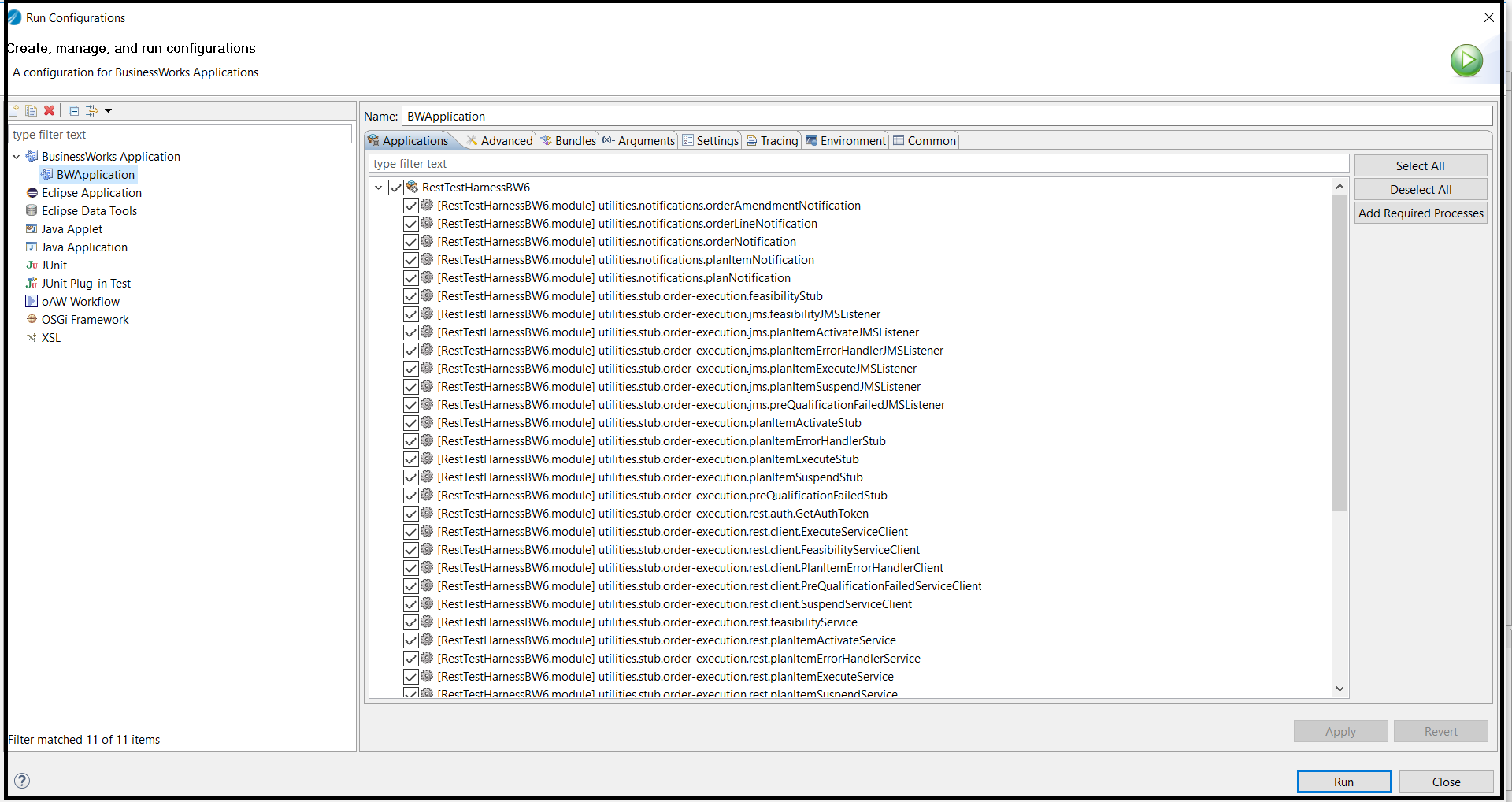This screenshot has width=1512, height=802.
Task: Click the green Run arrow icon at top right
Action: click(x=1466, y=61)
